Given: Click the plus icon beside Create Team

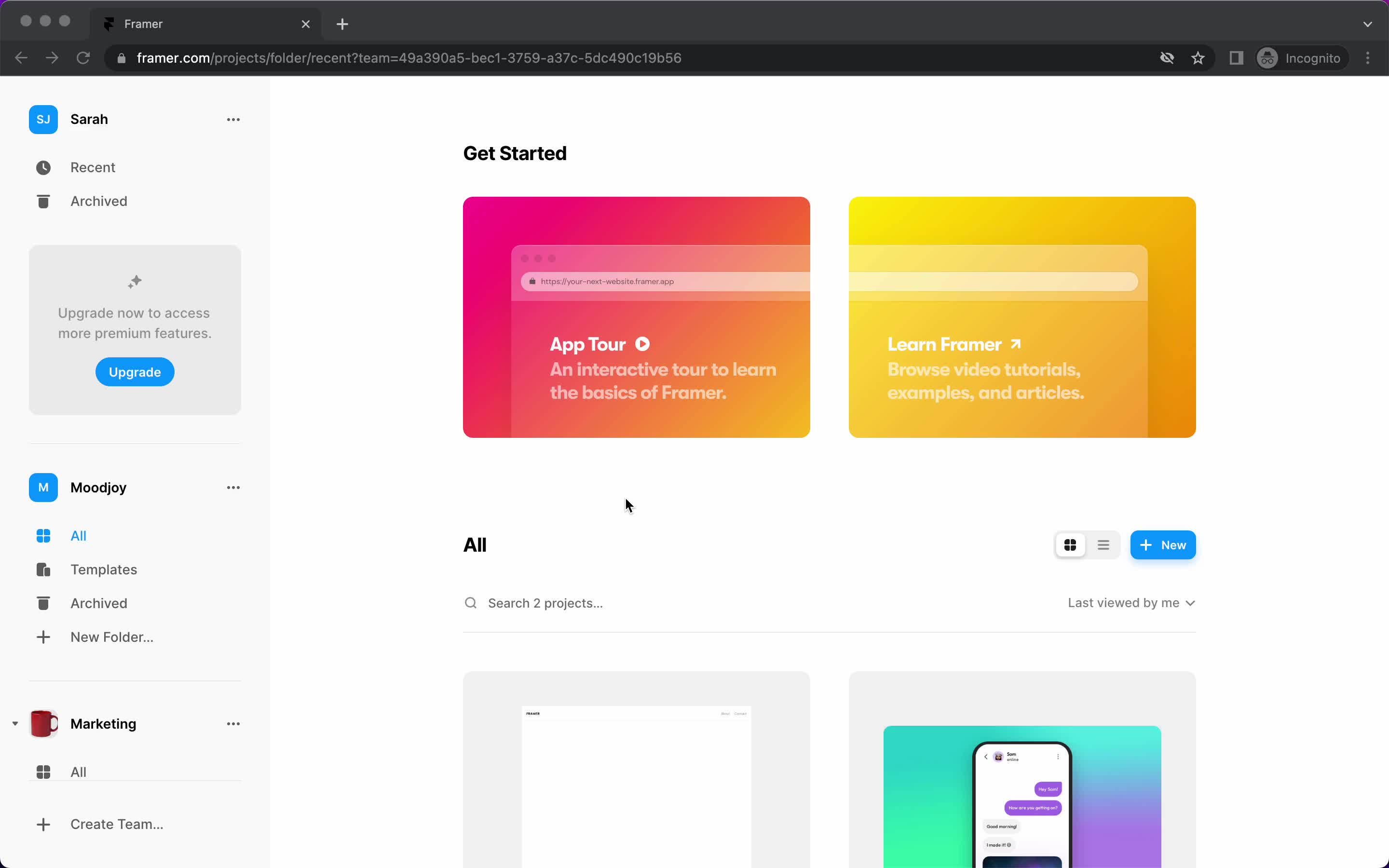Looking at the screenshot, I should click(x=43, y=825).
